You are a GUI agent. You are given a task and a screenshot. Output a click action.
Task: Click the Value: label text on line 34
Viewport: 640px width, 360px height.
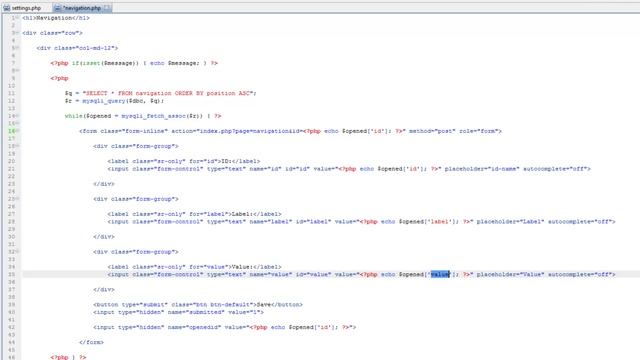click(x=242, y=267)
